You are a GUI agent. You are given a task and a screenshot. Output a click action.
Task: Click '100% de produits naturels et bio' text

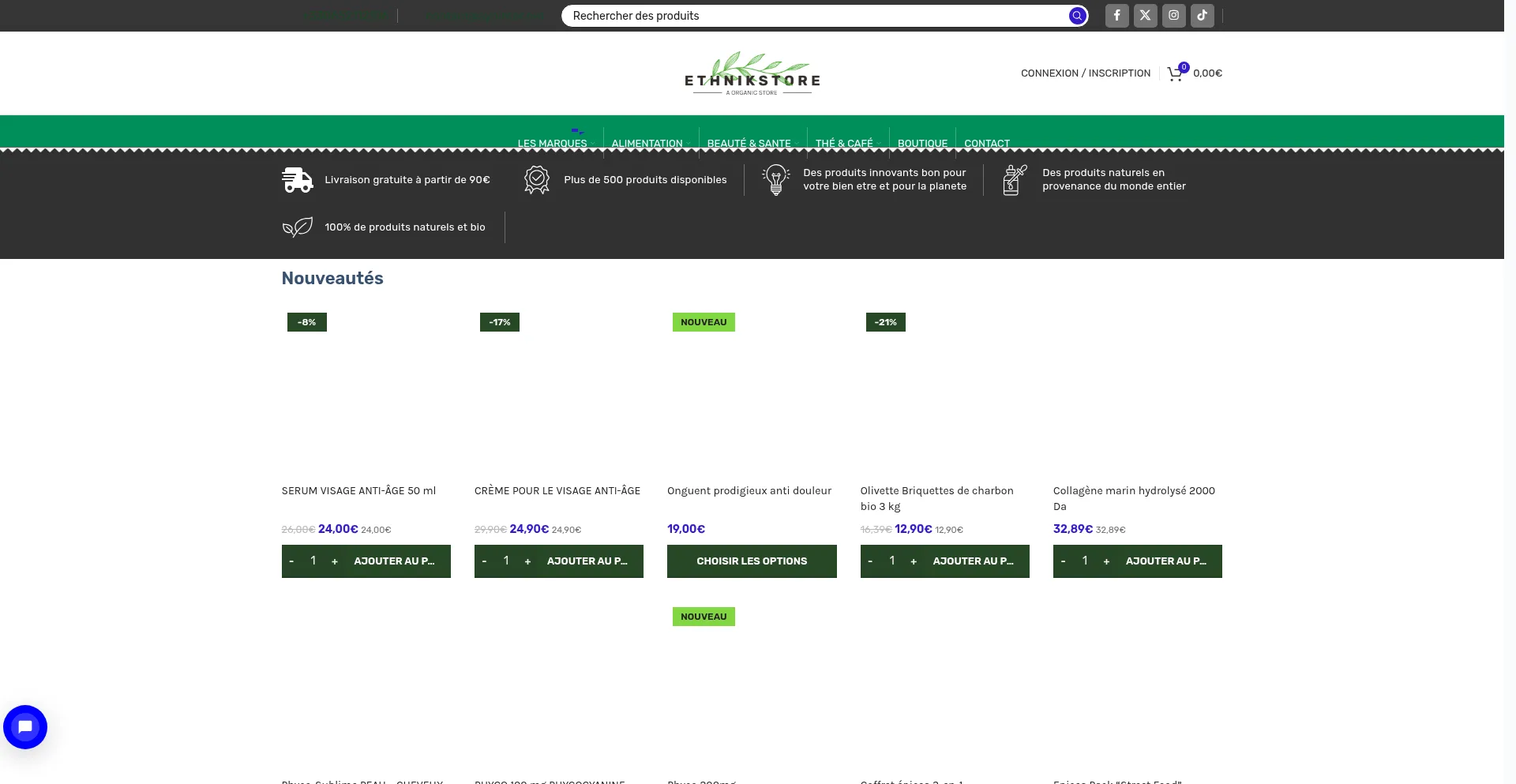(x=405, y=227)
